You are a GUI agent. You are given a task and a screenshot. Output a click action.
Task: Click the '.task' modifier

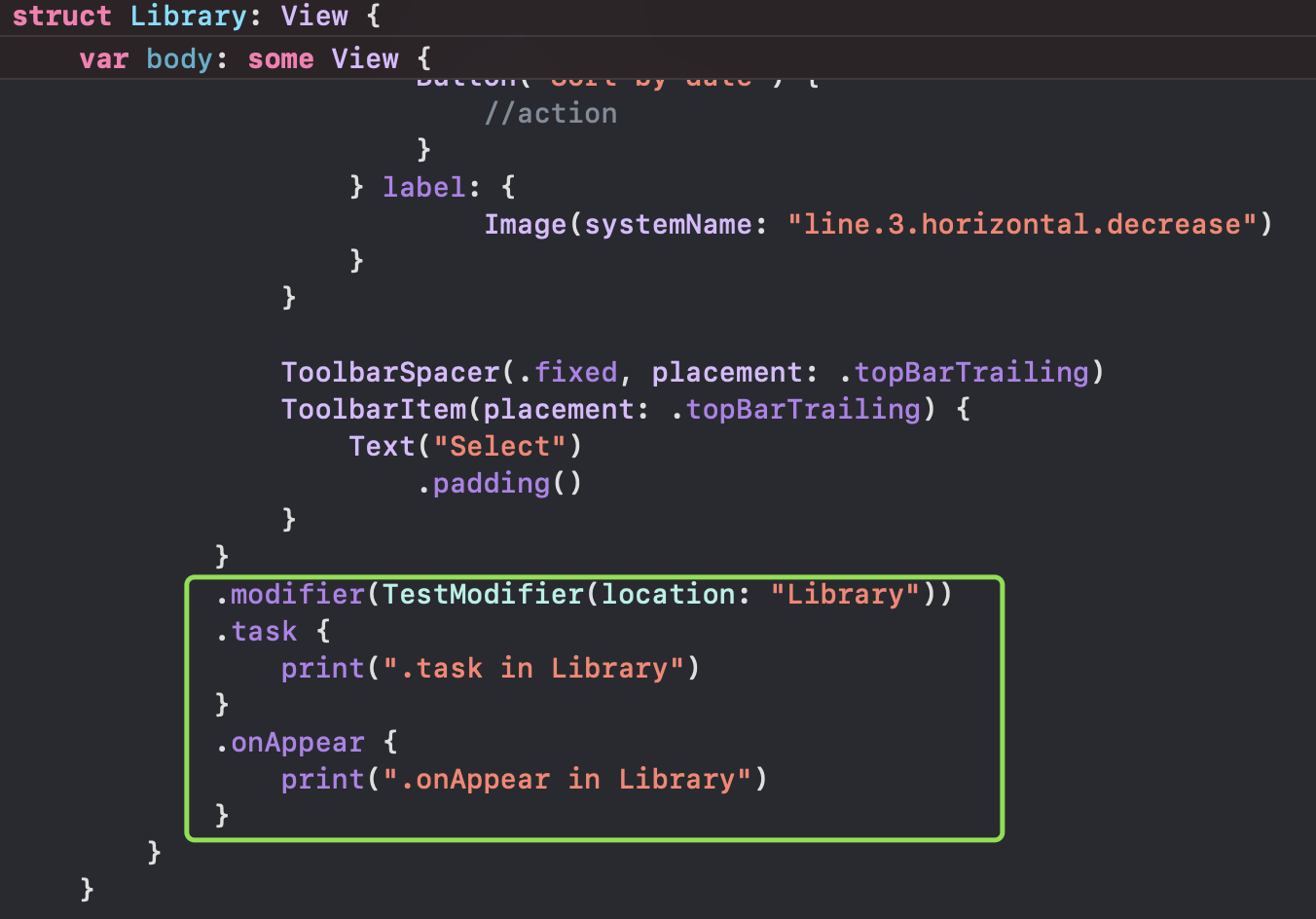click(256, 631)
